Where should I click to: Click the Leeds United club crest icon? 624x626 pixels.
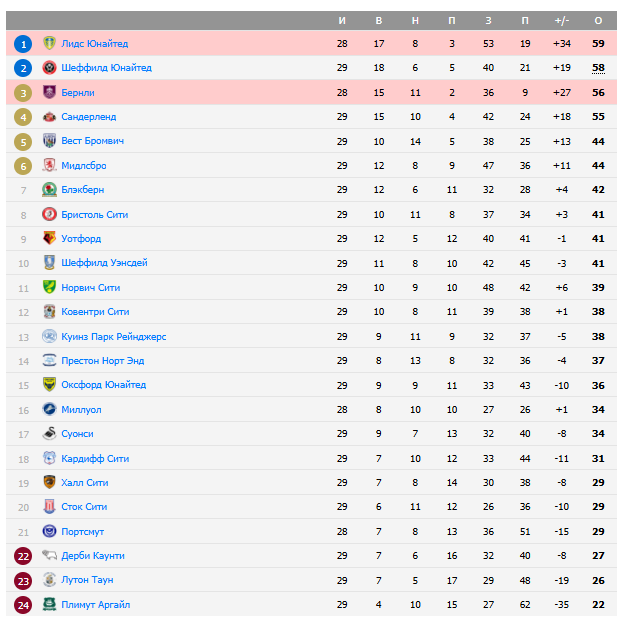click(49, 44)
